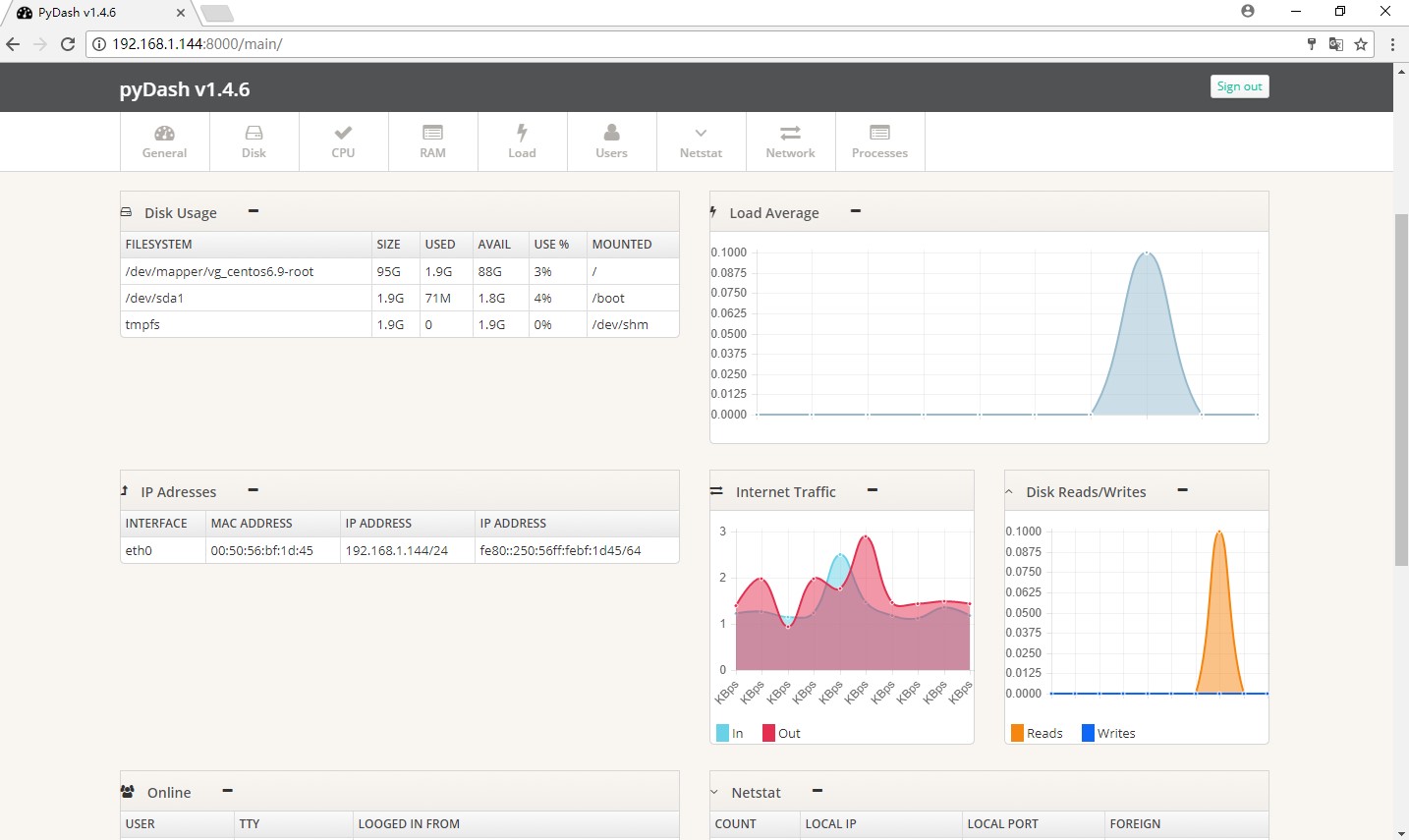Go back in browser history
Screen dimensions: 1409x840
(x=13, y=44)
